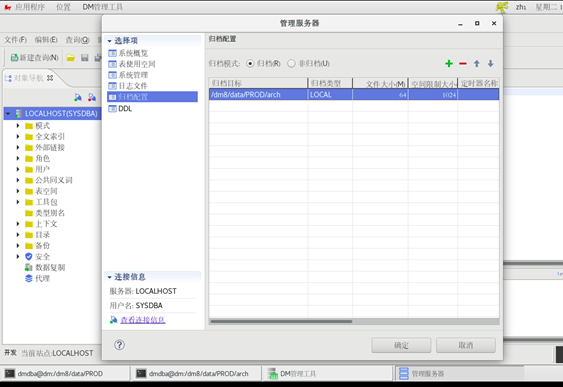Viewport: 563px width, 387px height.
Task: Click the 数据复制 icon in tree
Action: 29,267
